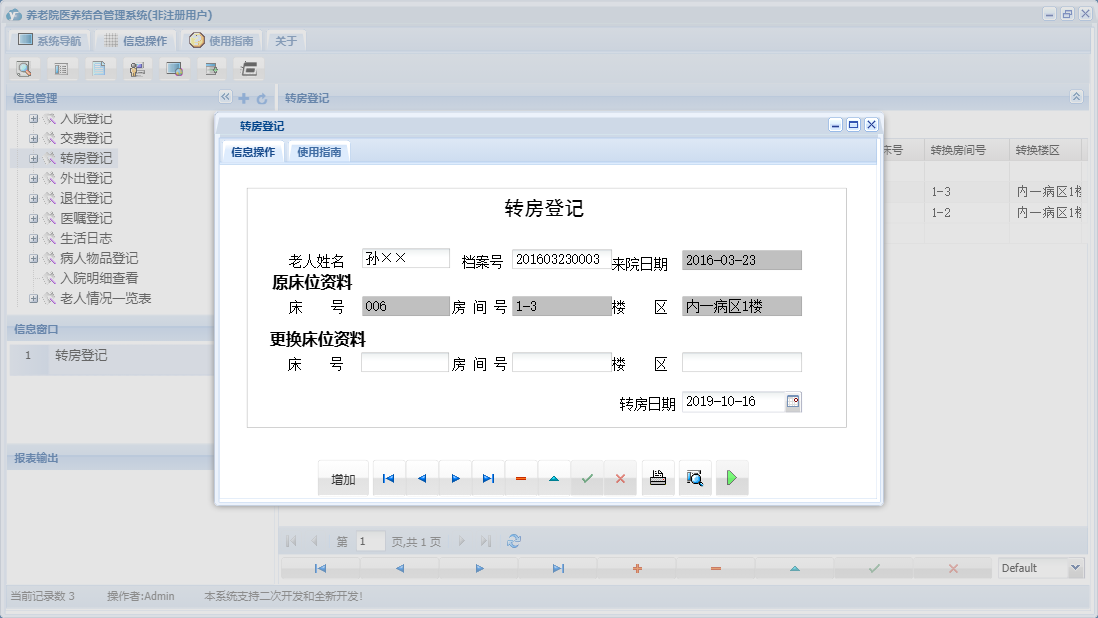The height and width of the screenshot is (618, 1098).
Task: Collapse the 信息管理 sidebar panel
Action: tap(225, 97)
